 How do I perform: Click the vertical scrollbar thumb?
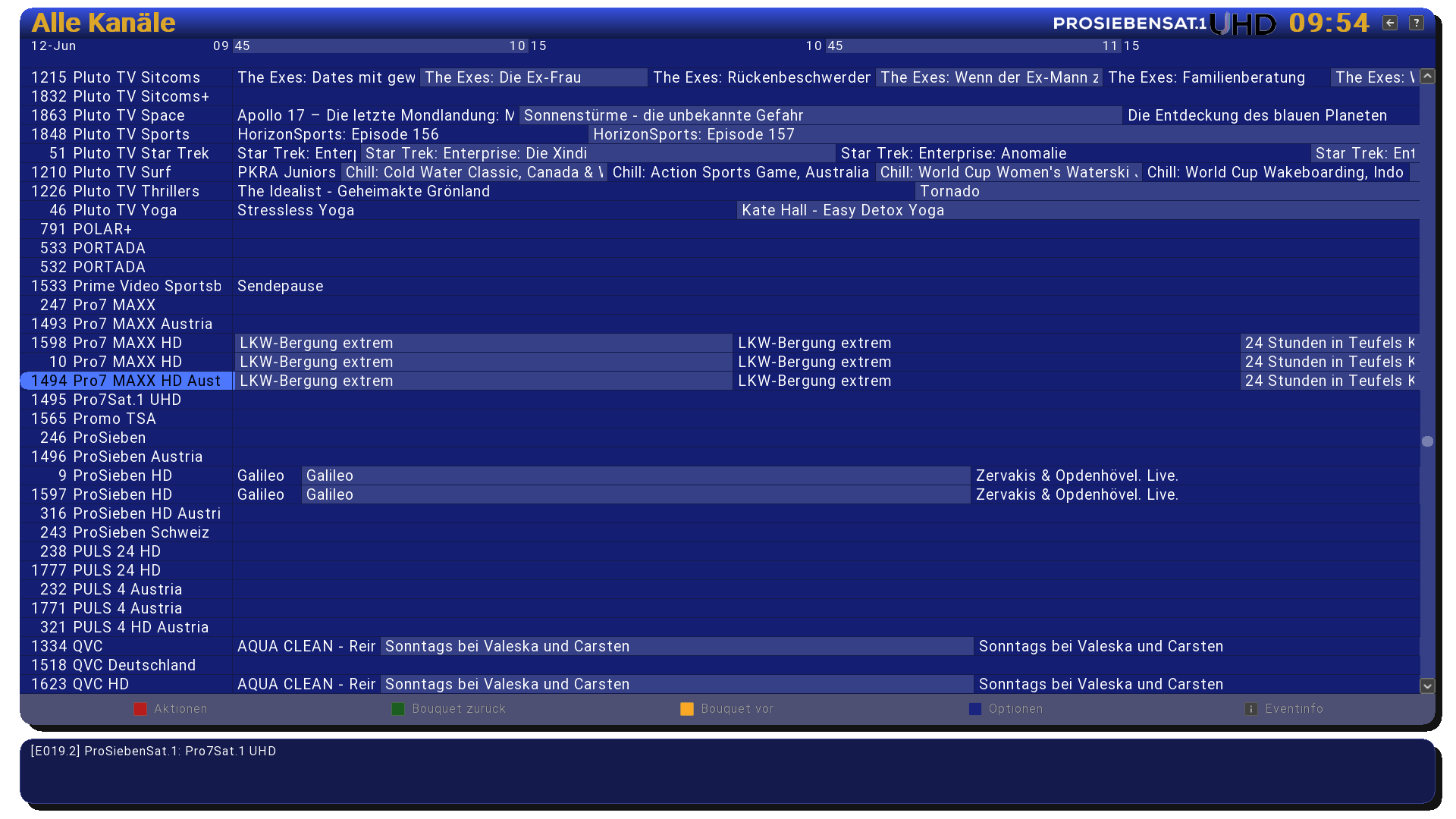(1427, 441)
